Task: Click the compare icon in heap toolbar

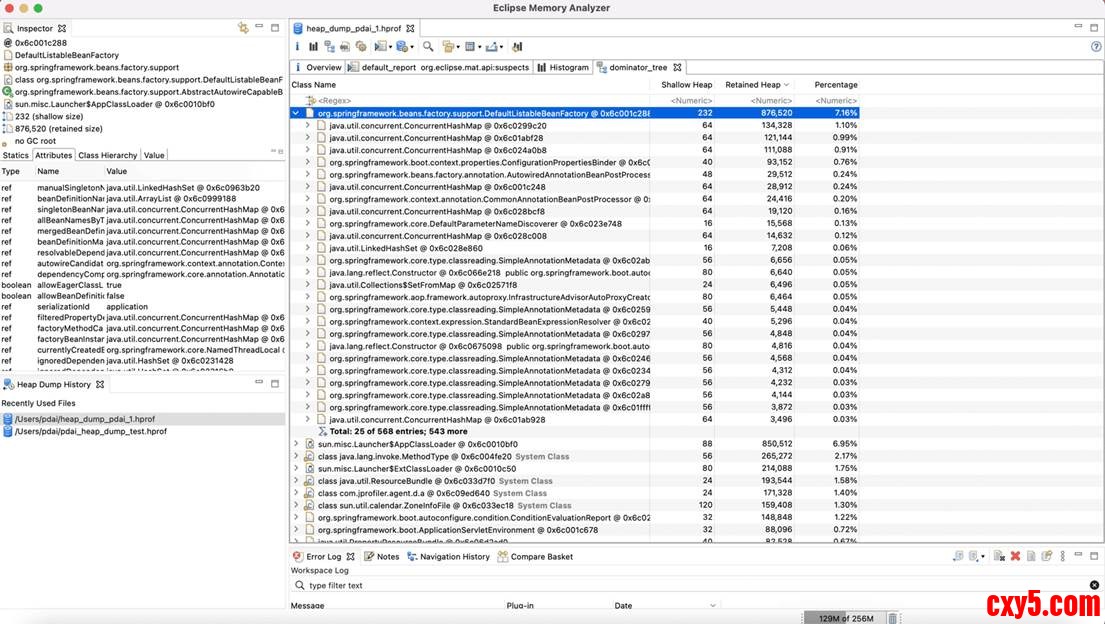Action: click(x=517, y=47)
